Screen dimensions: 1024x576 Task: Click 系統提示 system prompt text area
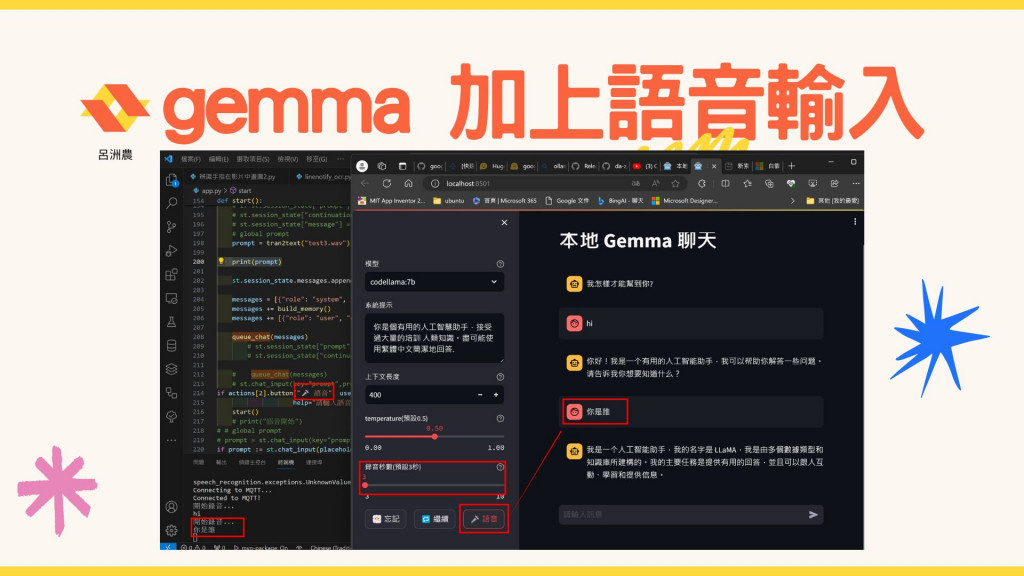(x=434, y=338)
